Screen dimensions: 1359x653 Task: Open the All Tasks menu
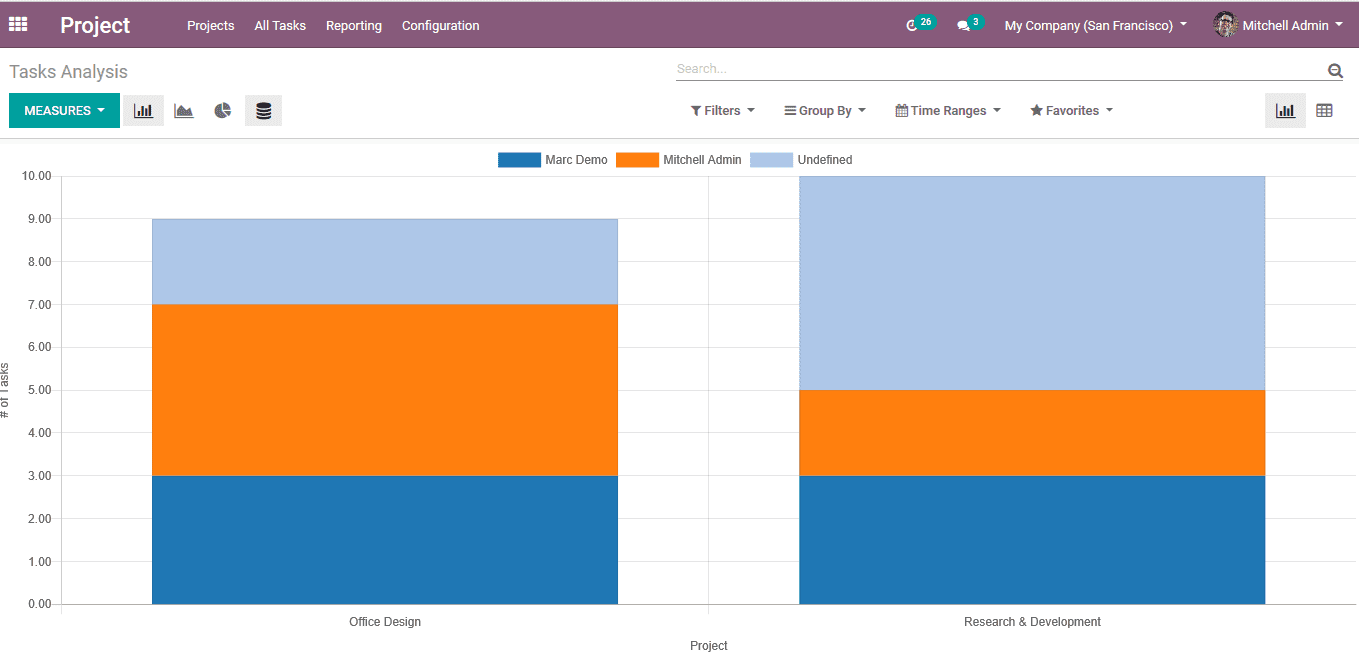[x=280, y=25]
